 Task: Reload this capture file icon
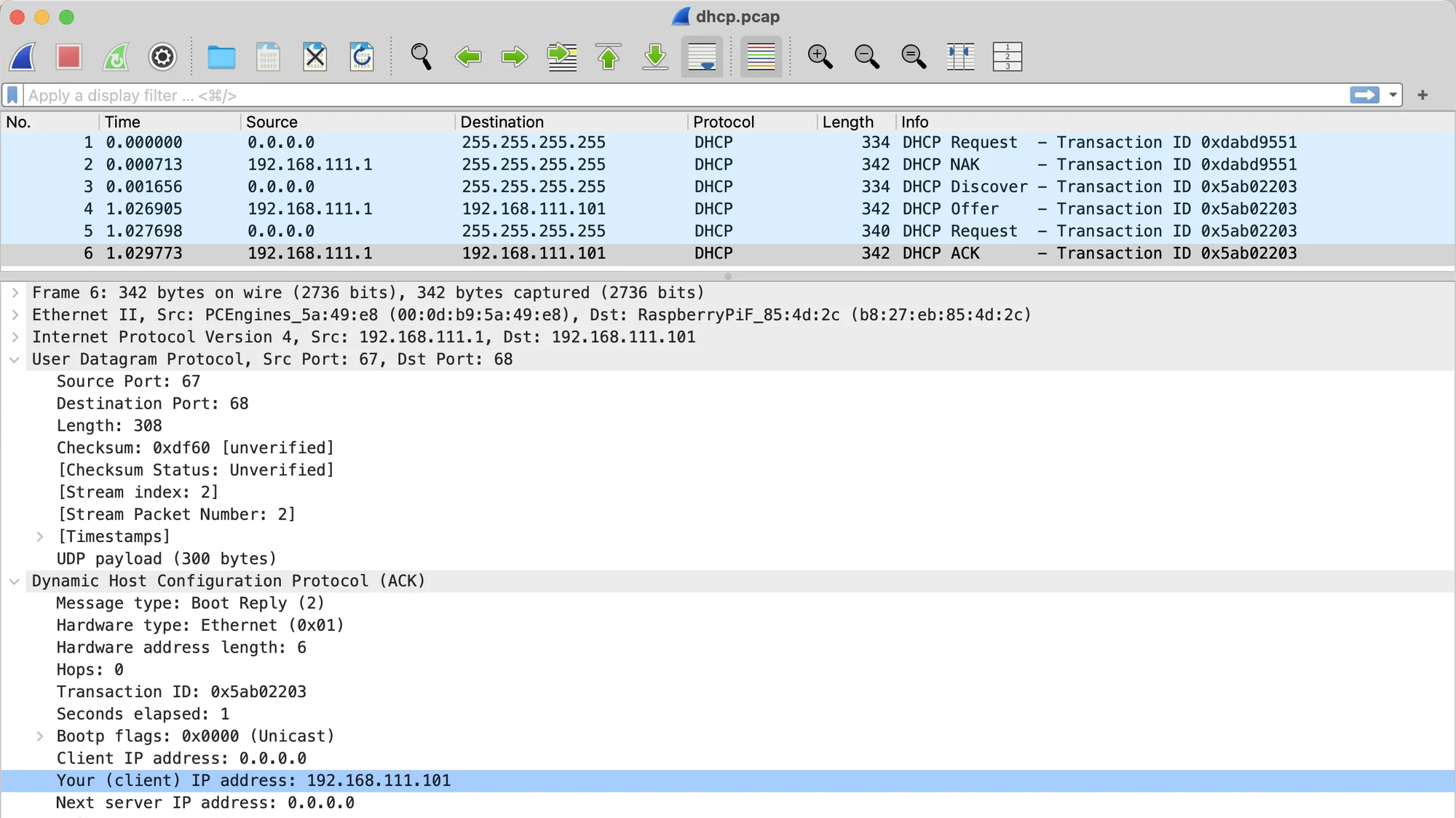(362, 57)
